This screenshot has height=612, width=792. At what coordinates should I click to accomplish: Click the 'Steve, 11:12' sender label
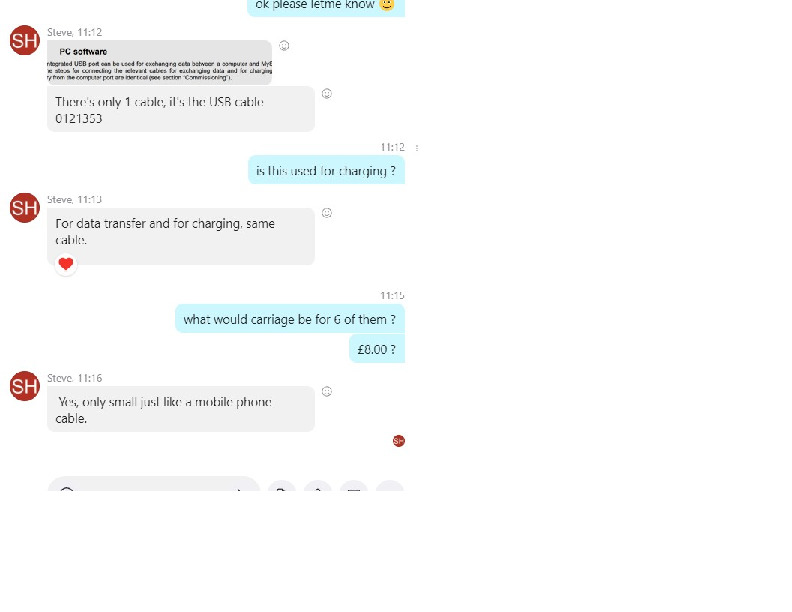point(75,32)
